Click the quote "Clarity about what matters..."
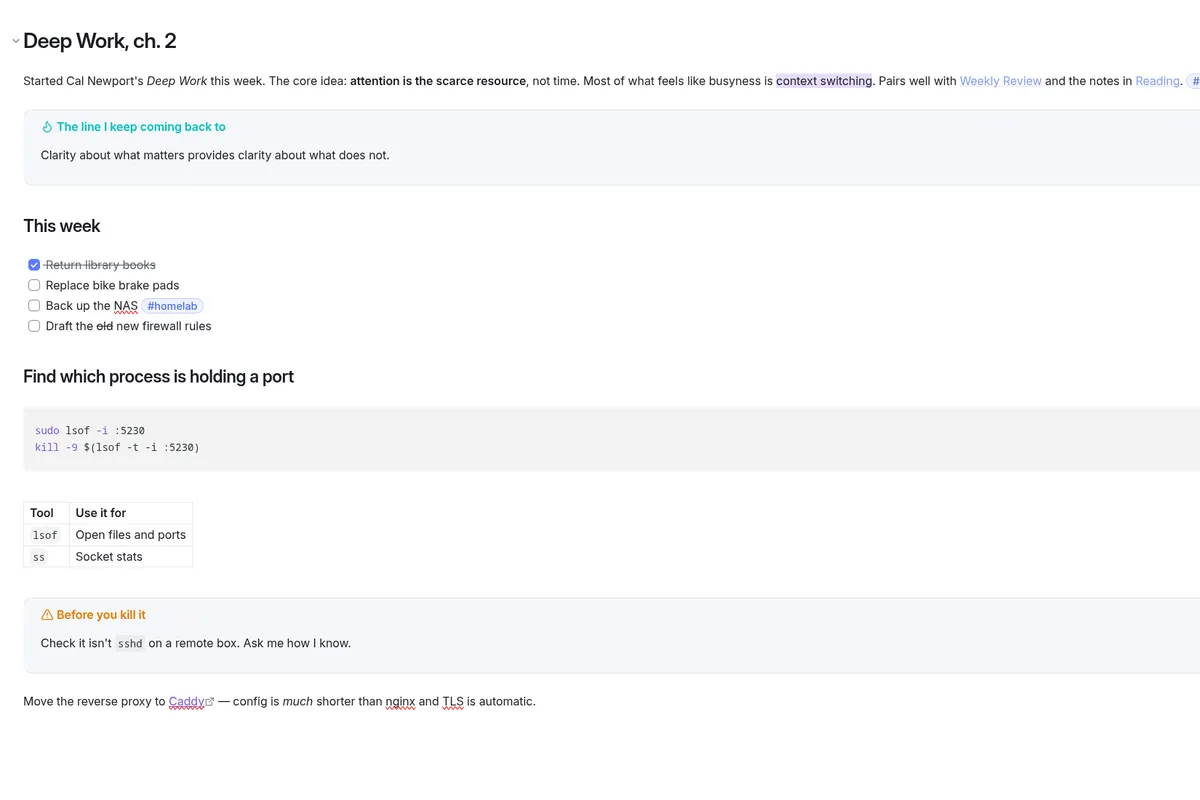 pyautogui.click(x=215, y=155)
